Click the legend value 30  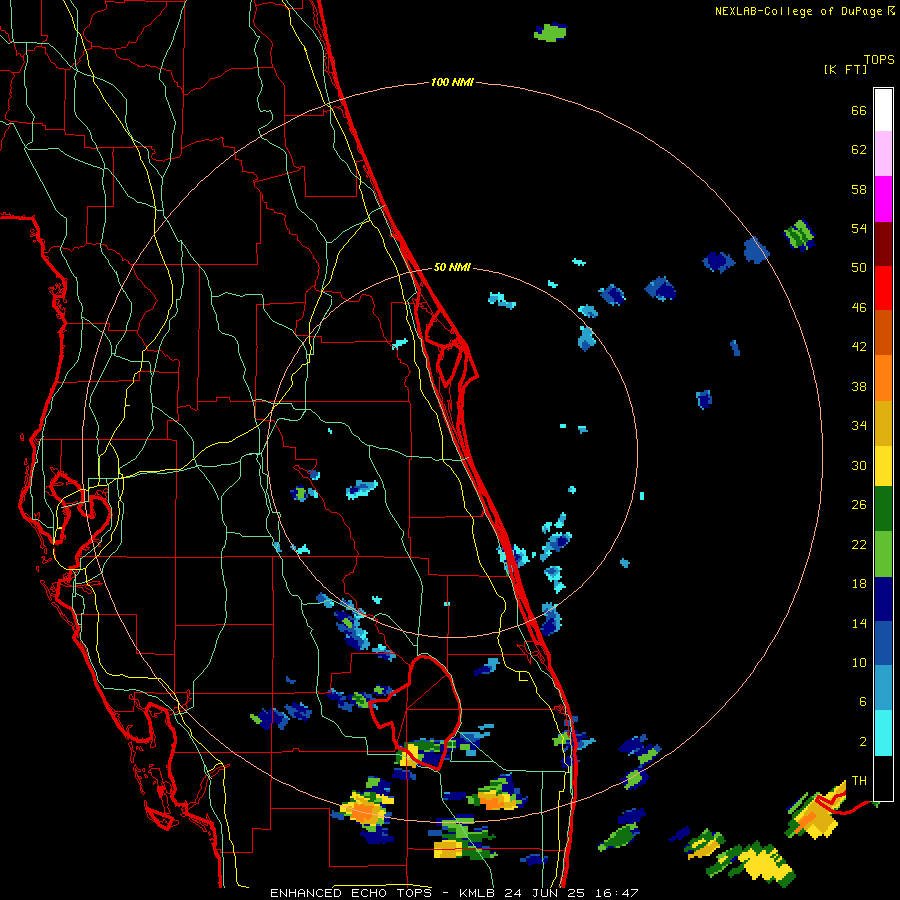(x=859, y=465)
